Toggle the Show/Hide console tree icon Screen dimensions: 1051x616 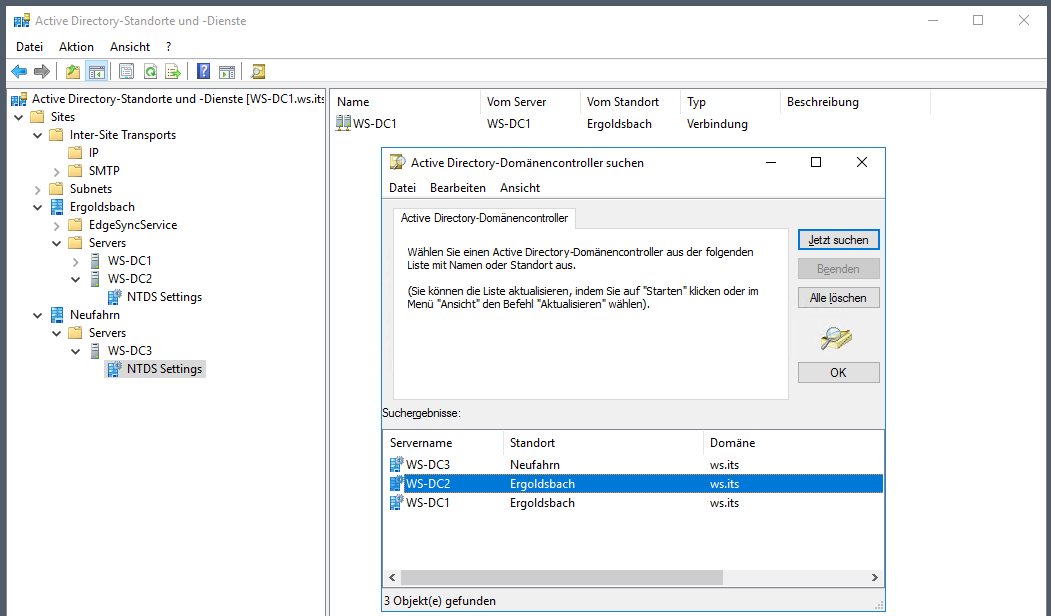(97, 71)
